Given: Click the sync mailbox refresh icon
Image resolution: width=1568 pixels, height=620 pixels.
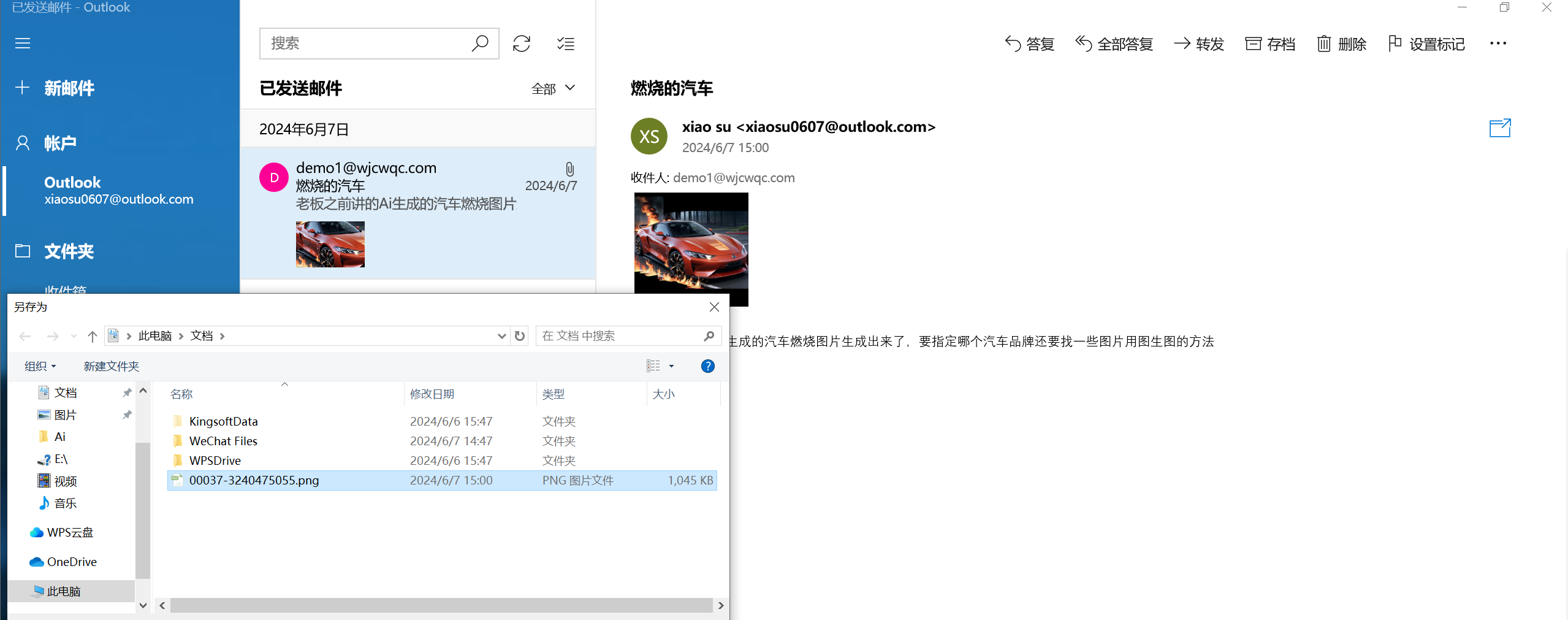Looking at the screenshot, I should tap(521, 44).
